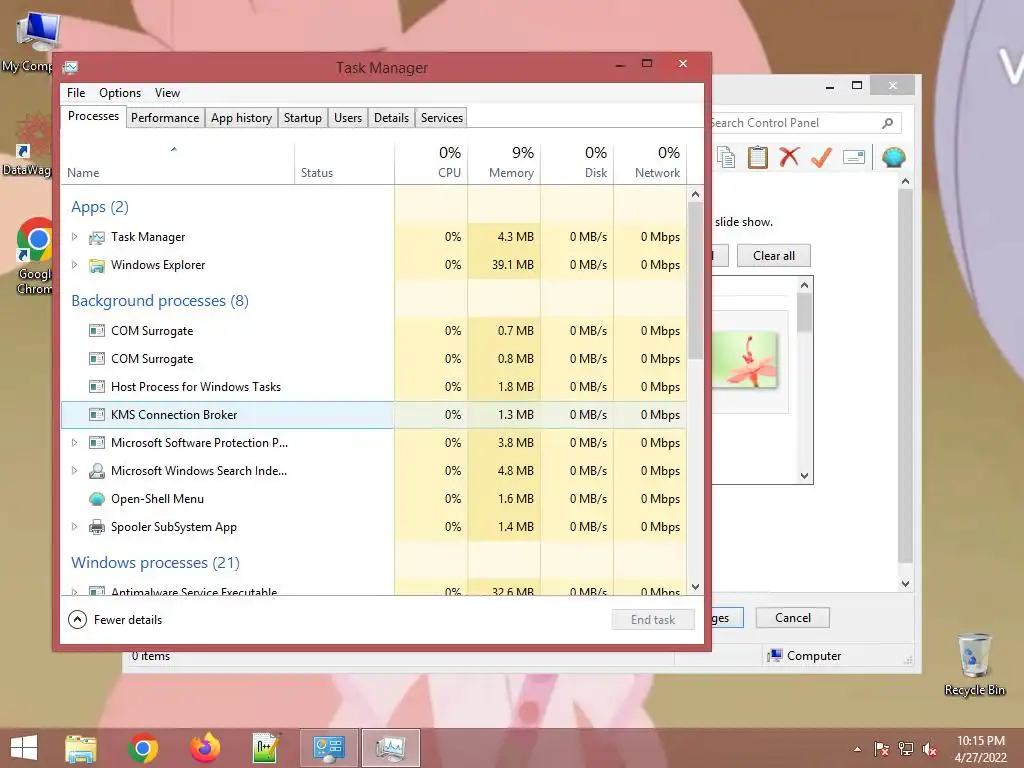Click the End task button
Image resolution: width=1024 pixels, height=768 pixels.
(x=653, y=620)
